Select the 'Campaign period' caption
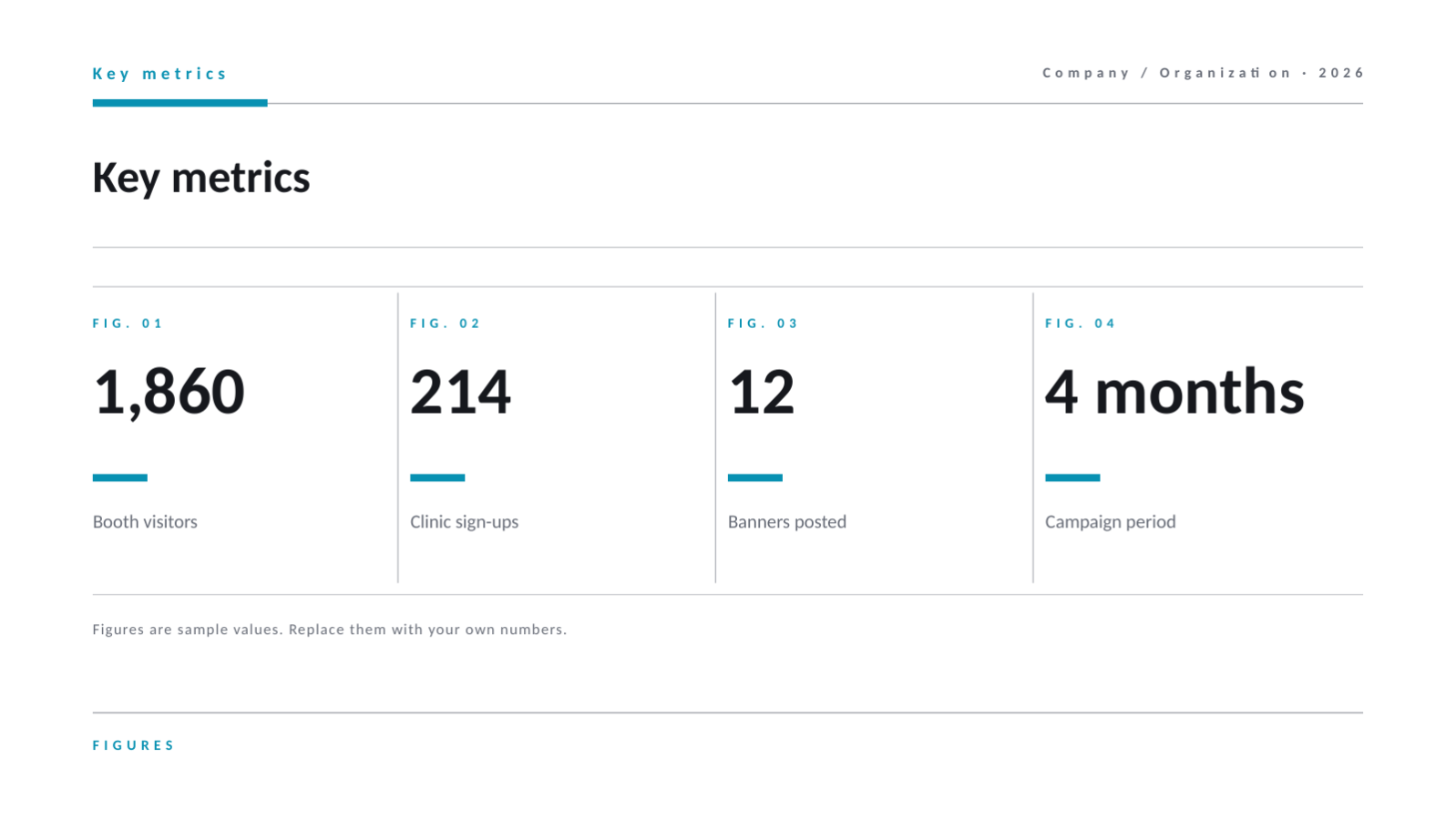1456x820 pixels. tap(1110, 522)
